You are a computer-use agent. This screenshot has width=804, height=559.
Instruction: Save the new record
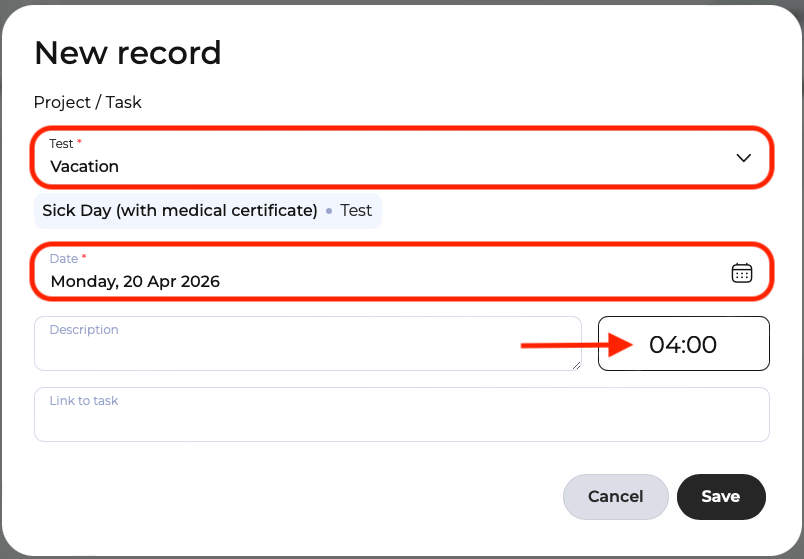tap(720, 497)
